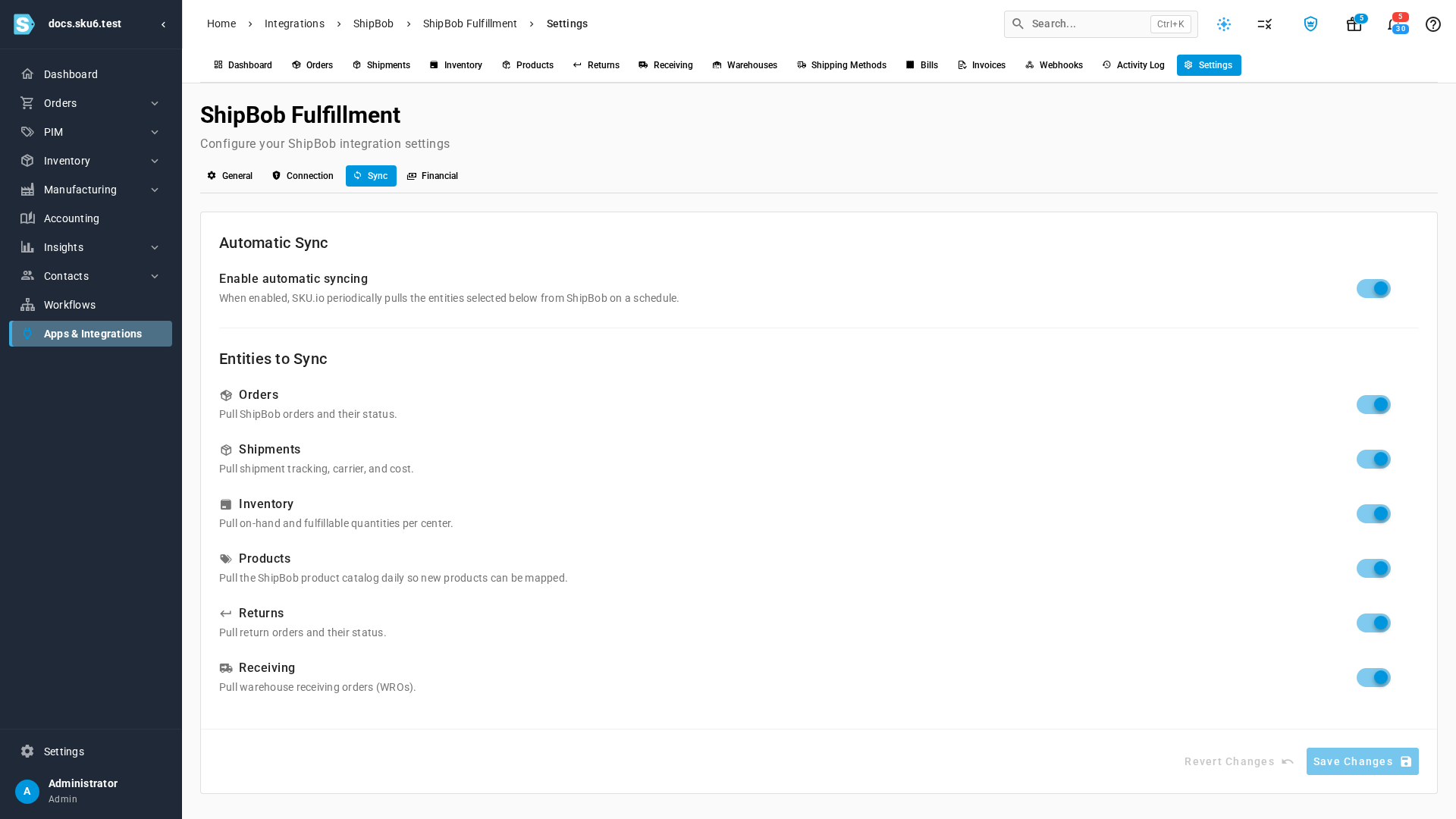Toggle the Products entity sync switch
The image size is (1456, 819).
(1373, 569)
